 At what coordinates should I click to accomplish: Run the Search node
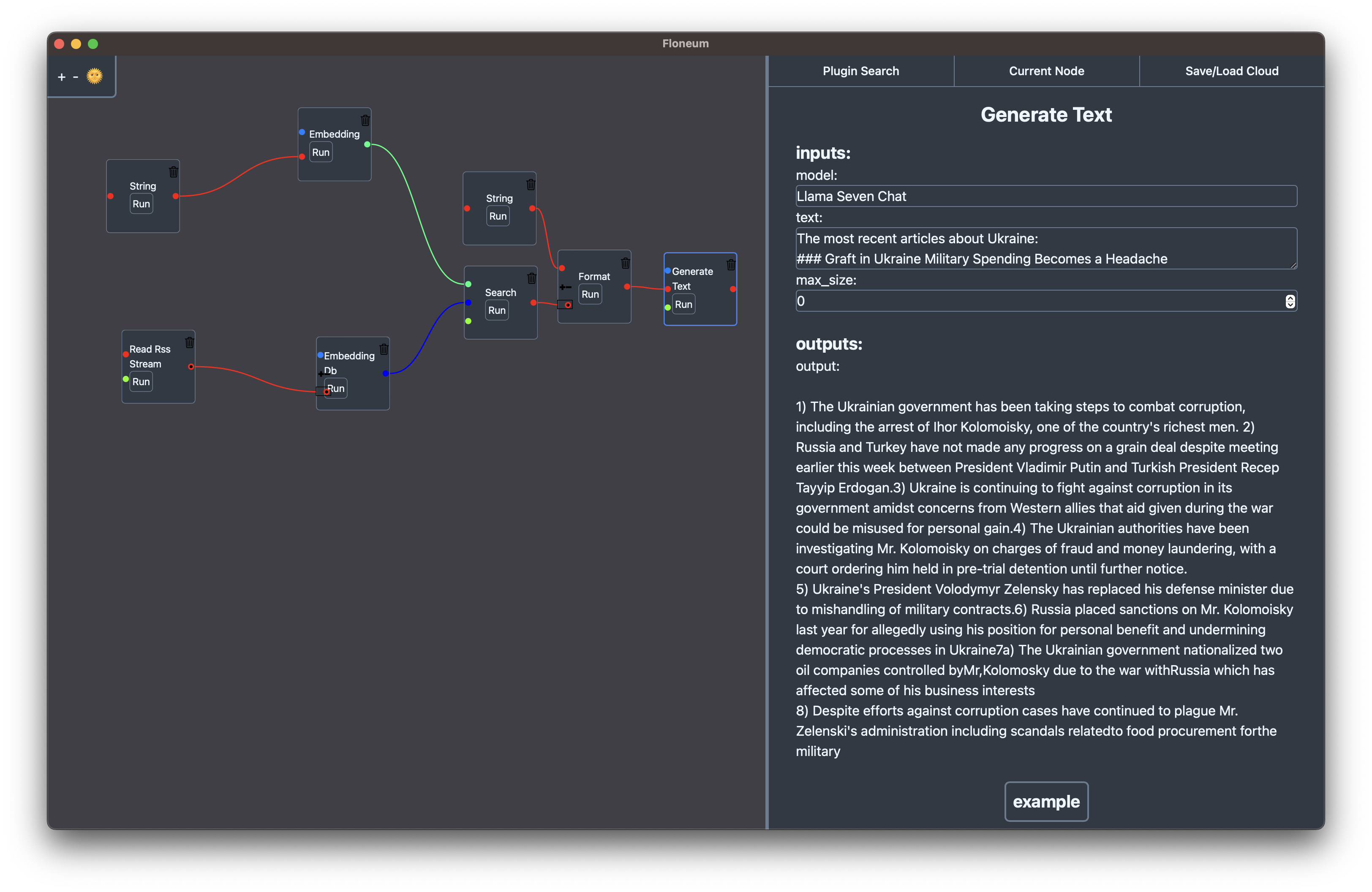497,310
